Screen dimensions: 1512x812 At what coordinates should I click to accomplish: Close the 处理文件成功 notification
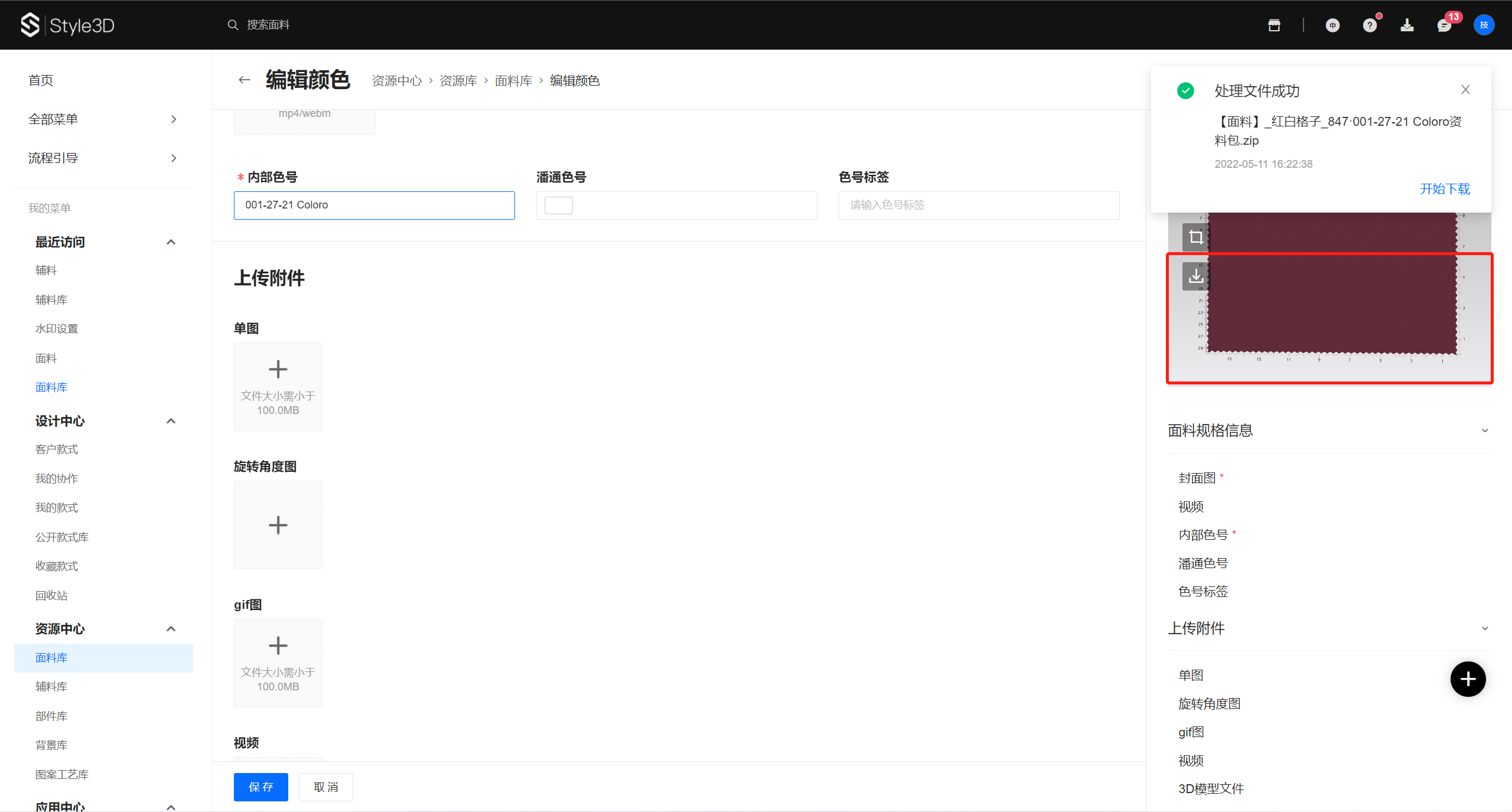[1465, 90]
